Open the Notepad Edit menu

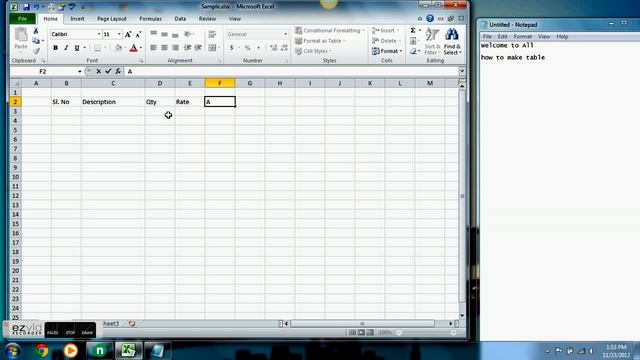coord(502,37)
